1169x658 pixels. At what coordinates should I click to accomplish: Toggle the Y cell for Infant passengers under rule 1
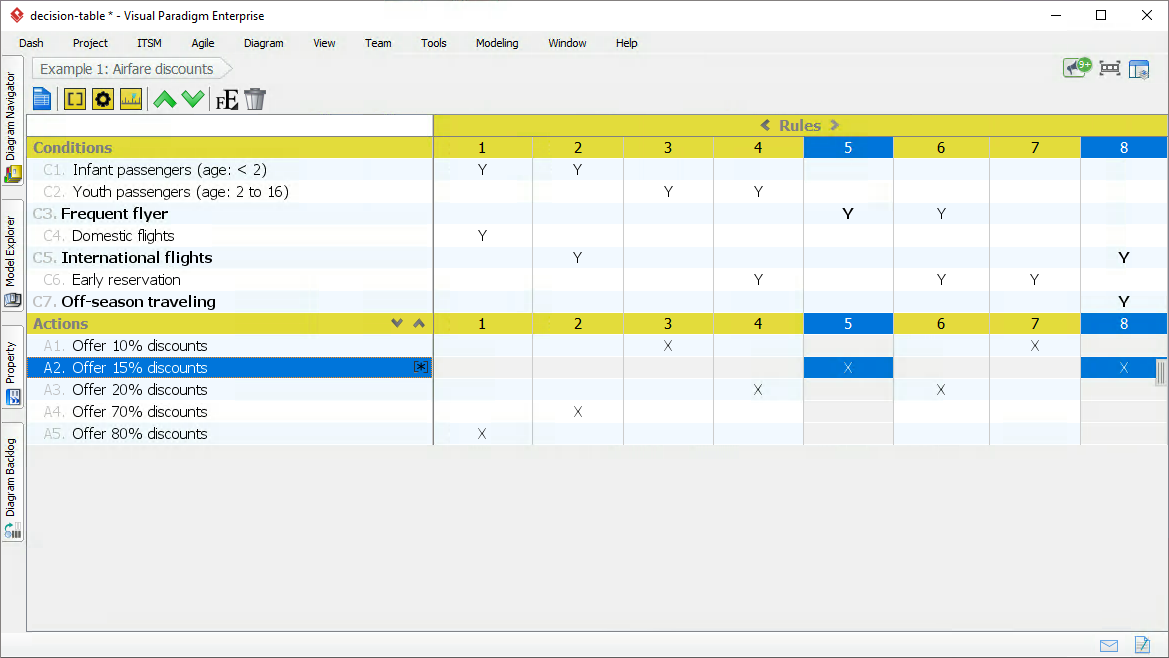pyautogui.click(x=482, y=169)
